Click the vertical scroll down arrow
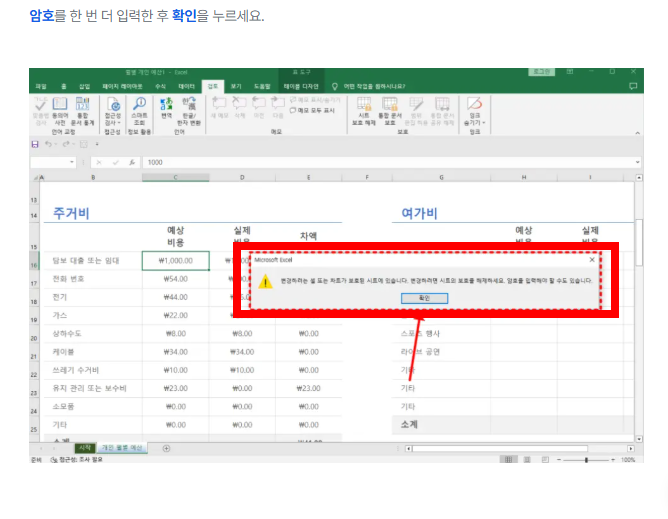This screenshot has width=668, height=519. [639, 439]
